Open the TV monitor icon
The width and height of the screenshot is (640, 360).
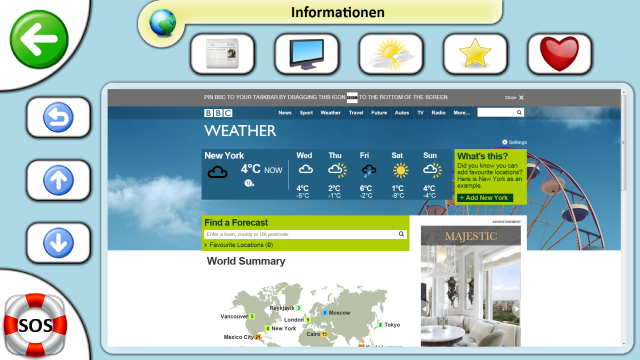click(x=307, y=54)
